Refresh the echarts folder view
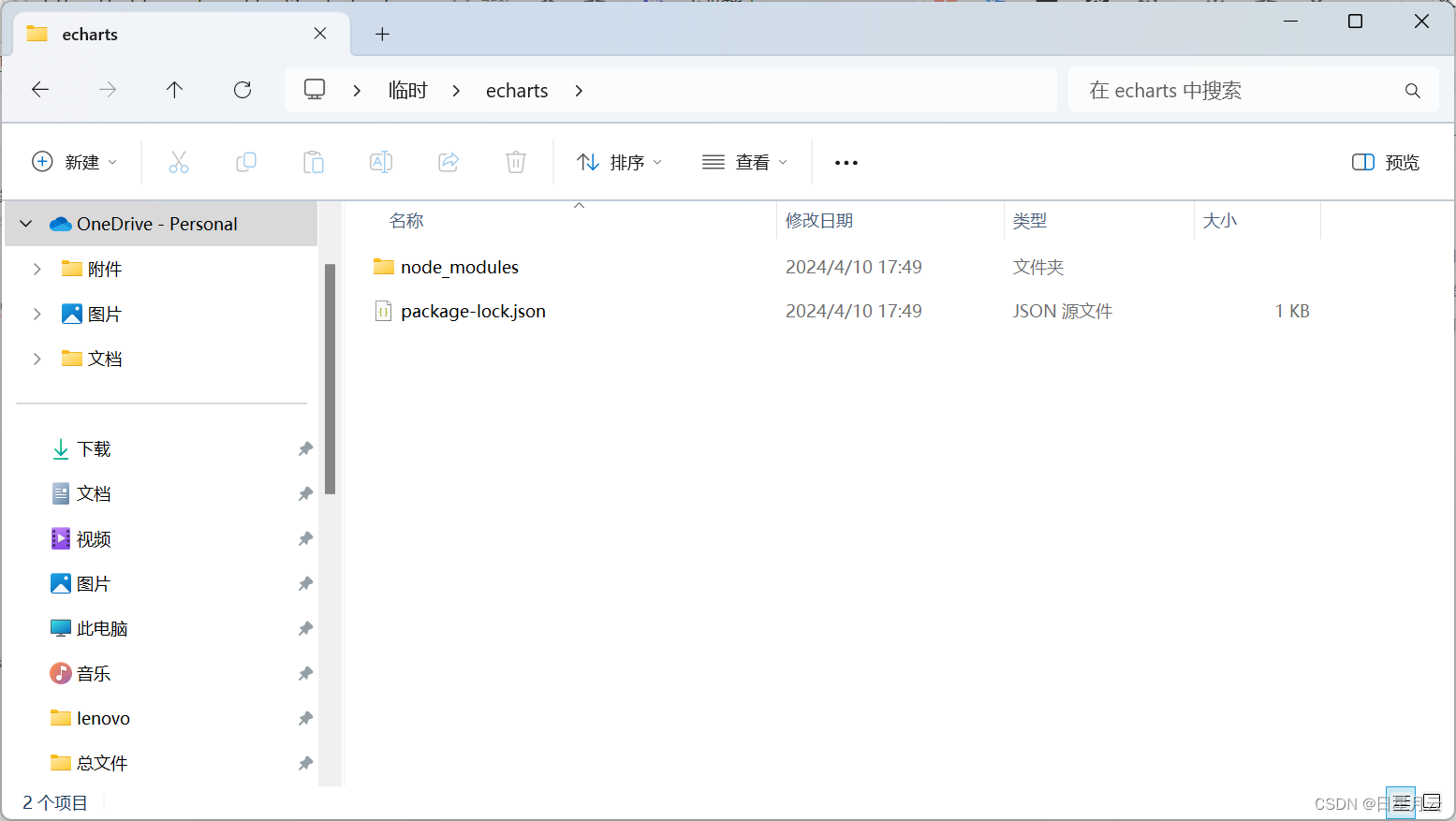The height and width of the screenshot is (821, 1456). [243, 90]
